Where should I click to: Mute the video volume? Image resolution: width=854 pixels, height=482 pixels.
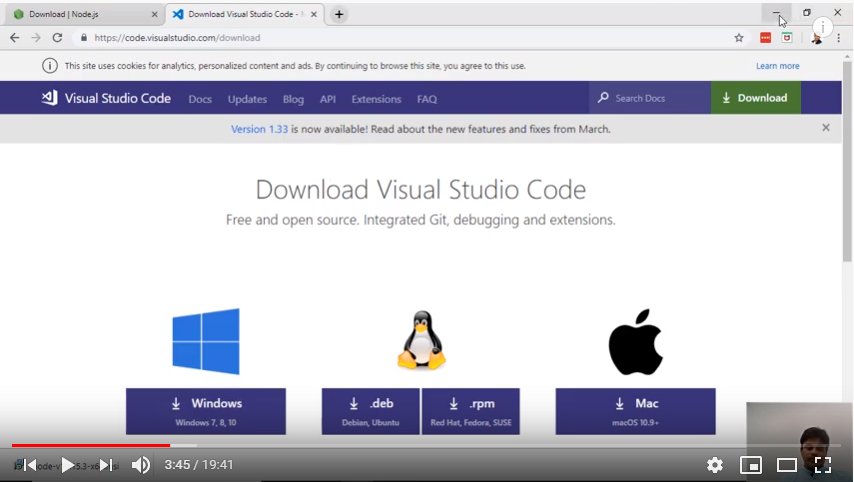point(141,465)
